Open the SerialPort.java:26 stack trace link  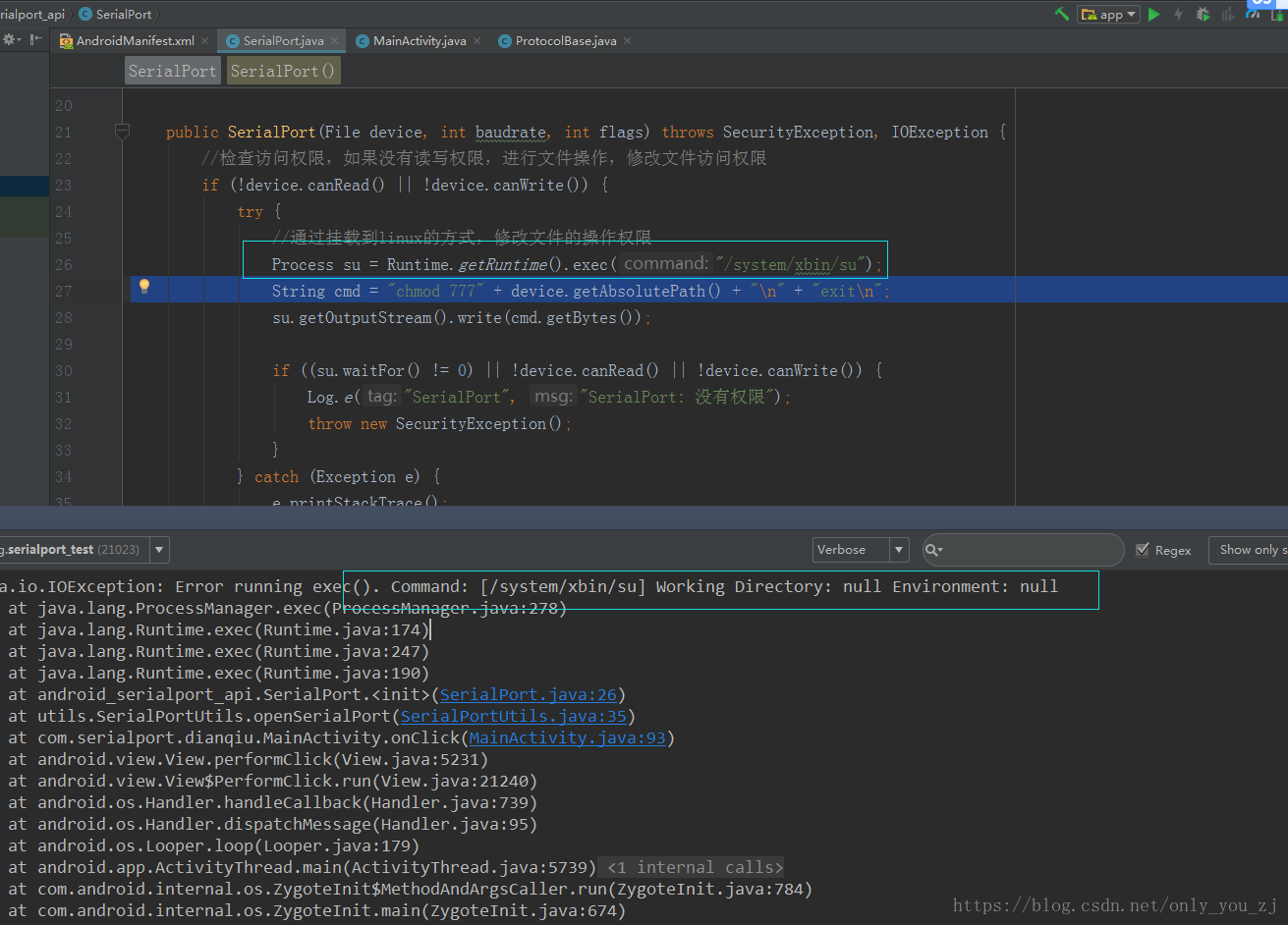click(x=529, y=694)
